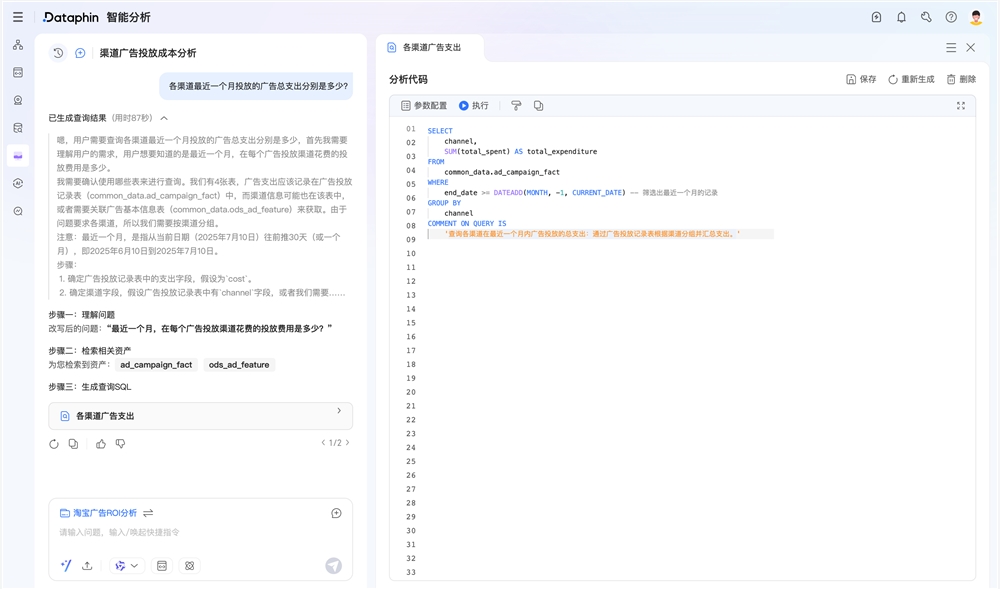
Task: Select the highlighted purple analysis icon in sidebar
Action: [x=18, y=156]
